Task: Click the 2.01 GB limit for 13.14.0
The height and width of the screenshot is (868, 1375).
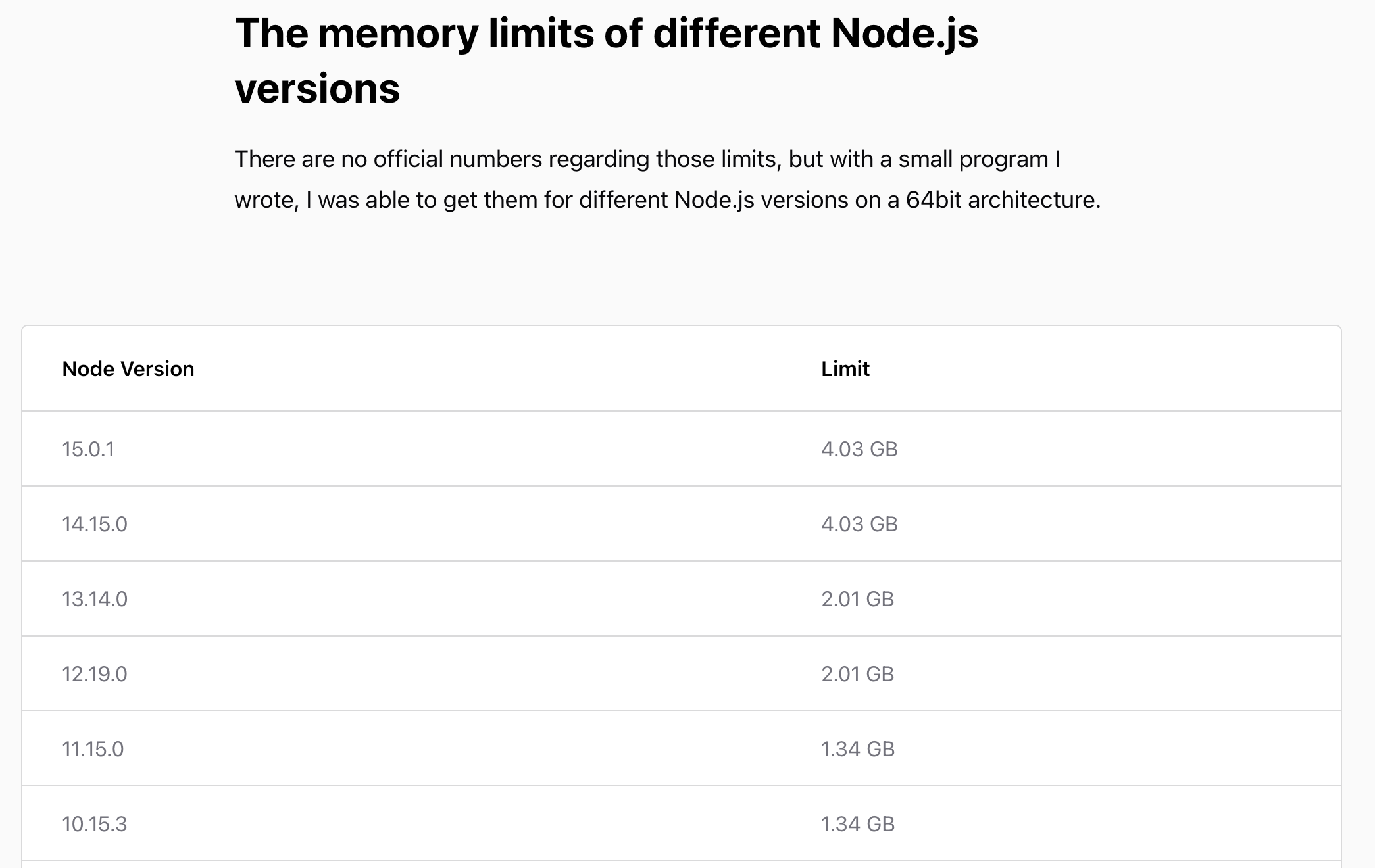Action: [858, 599]
